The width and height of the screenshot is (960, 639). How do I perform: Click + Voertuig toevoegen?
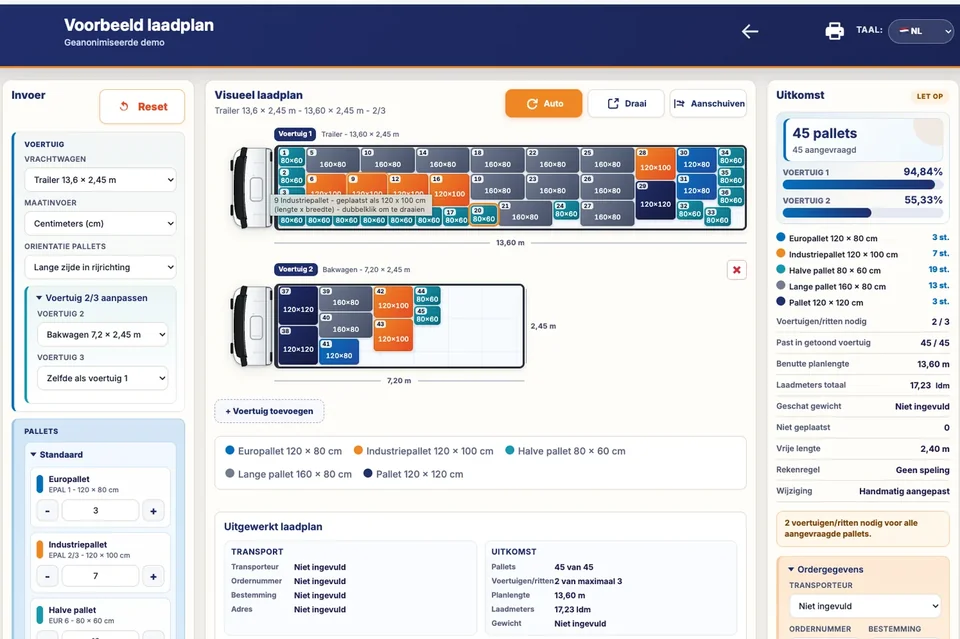(269, 411)
